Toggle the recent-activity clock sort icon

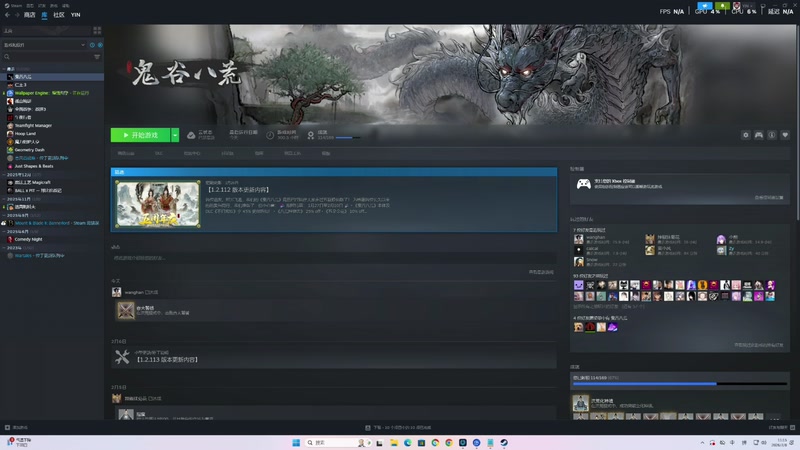92,45
